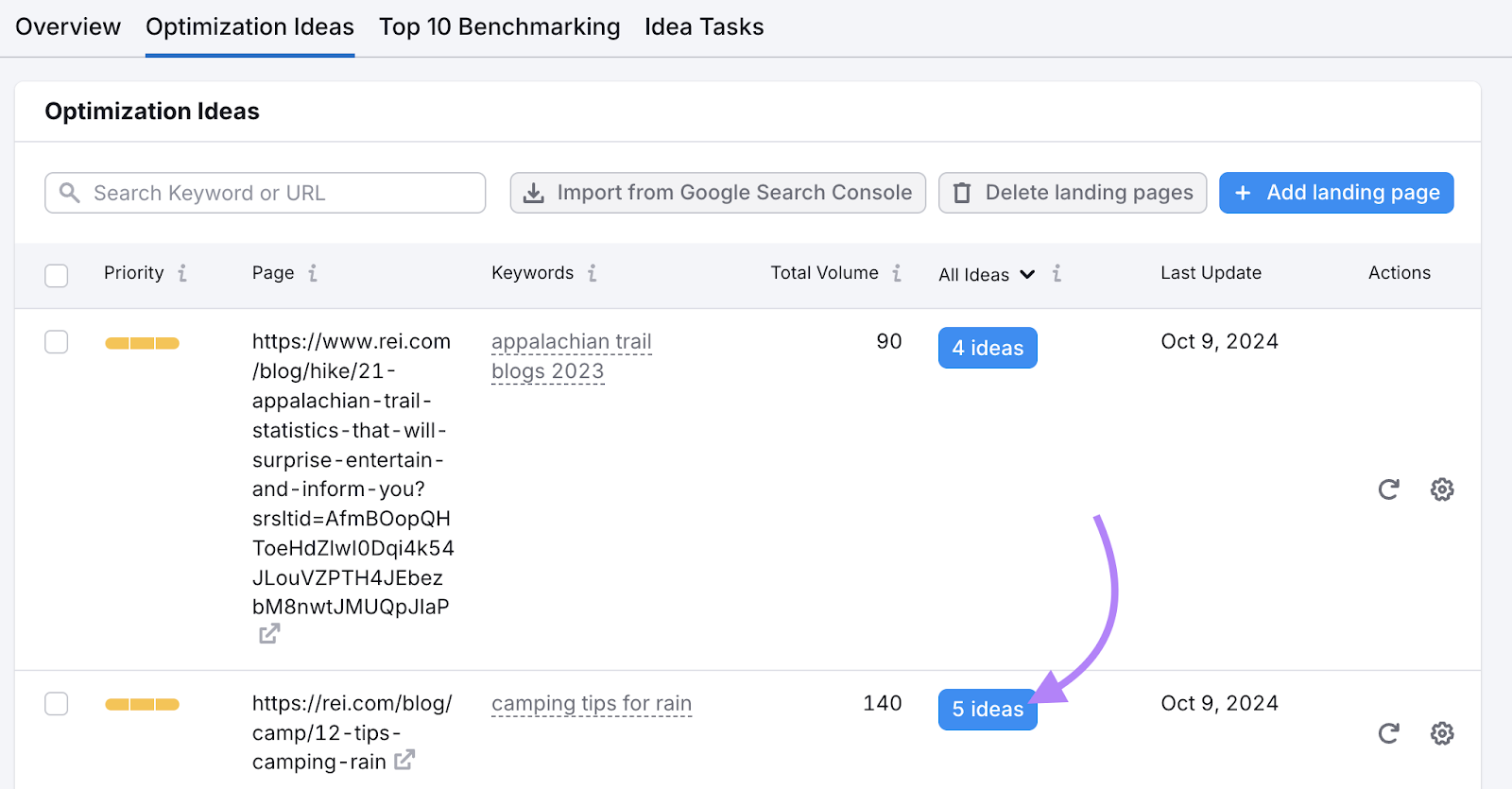
Task: Open settings gear for the appalachian trail row
Action: [x=1441, y=489]
